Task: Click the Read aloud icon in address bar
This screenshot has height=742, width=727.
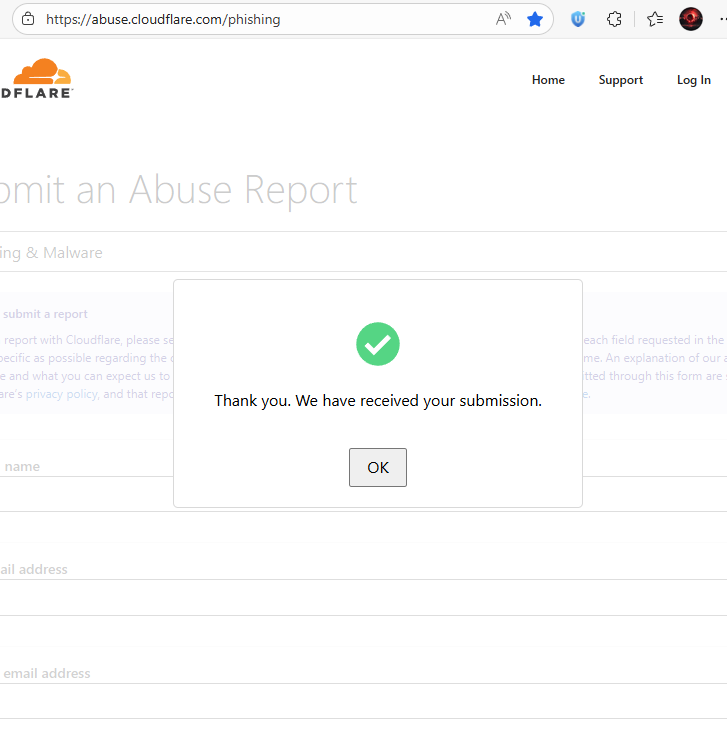Action: 504,19
